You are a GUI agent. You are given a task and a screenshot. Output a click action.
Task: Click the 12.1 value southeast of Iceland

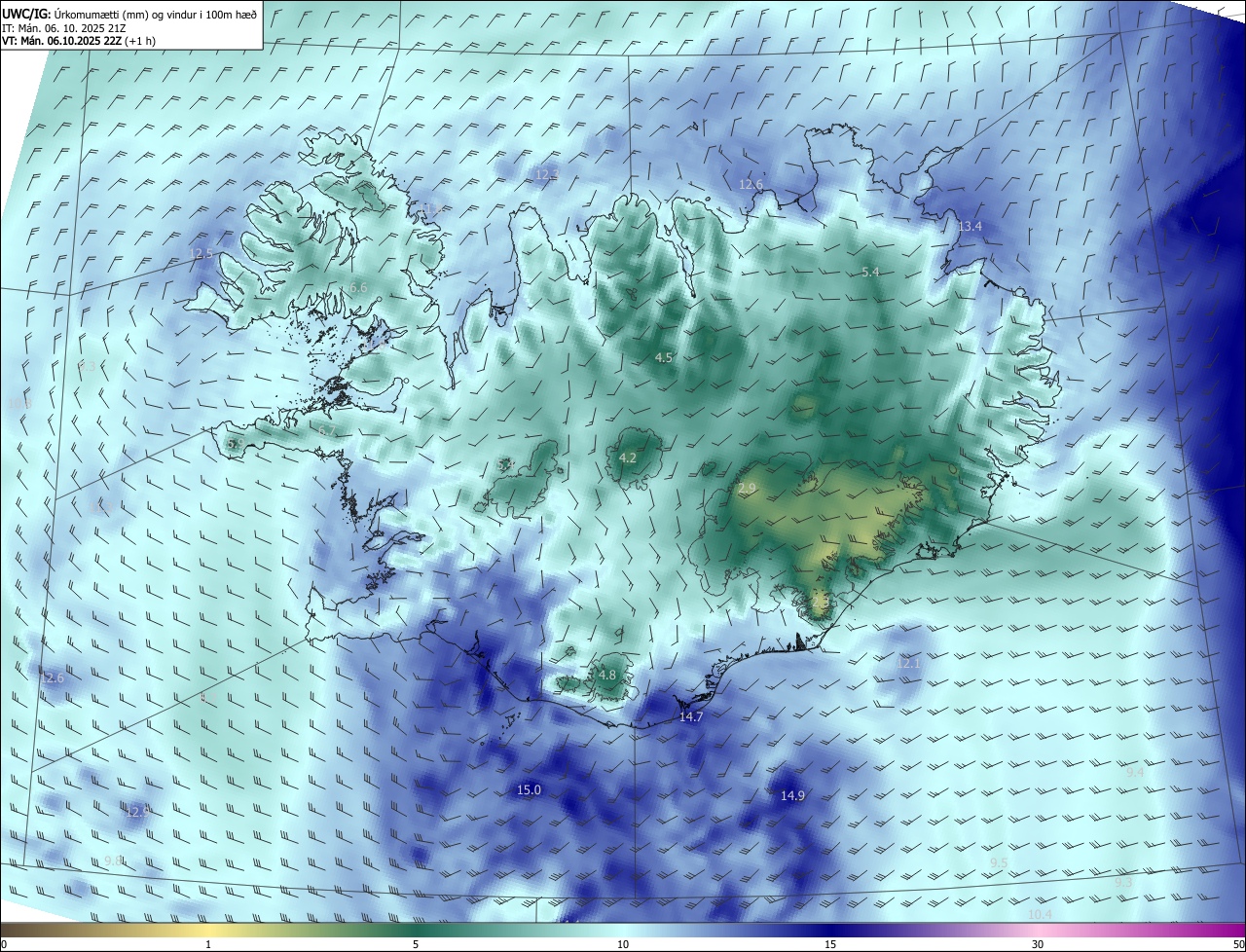[908, 663]
